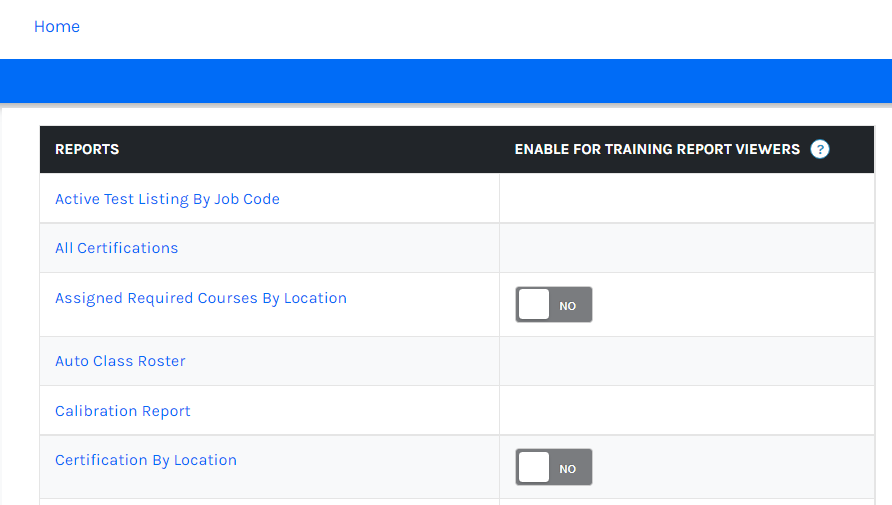Click the blue banner bar
892x505 pixels.
coord(446,81)
